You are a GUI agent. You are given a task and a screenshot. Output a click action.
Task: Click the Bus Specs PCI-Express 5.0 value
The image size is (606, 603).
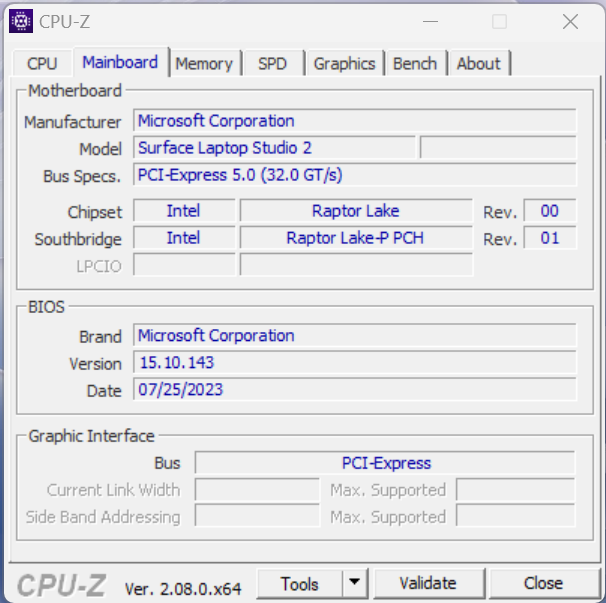pos(354,175)
